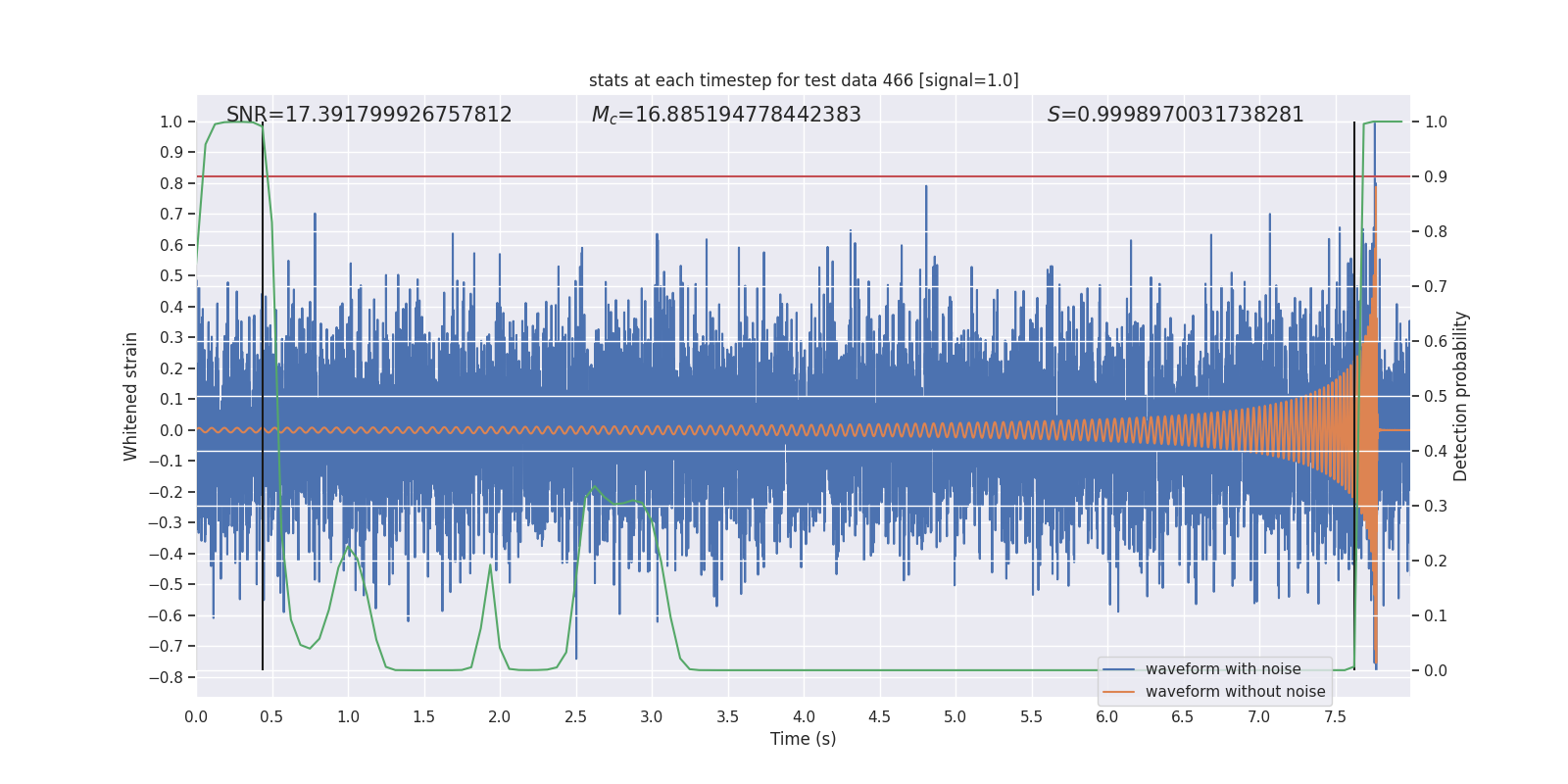Click the "Time (s)" axis label
Screen dimensions: 1568x784
pos(804,739)
